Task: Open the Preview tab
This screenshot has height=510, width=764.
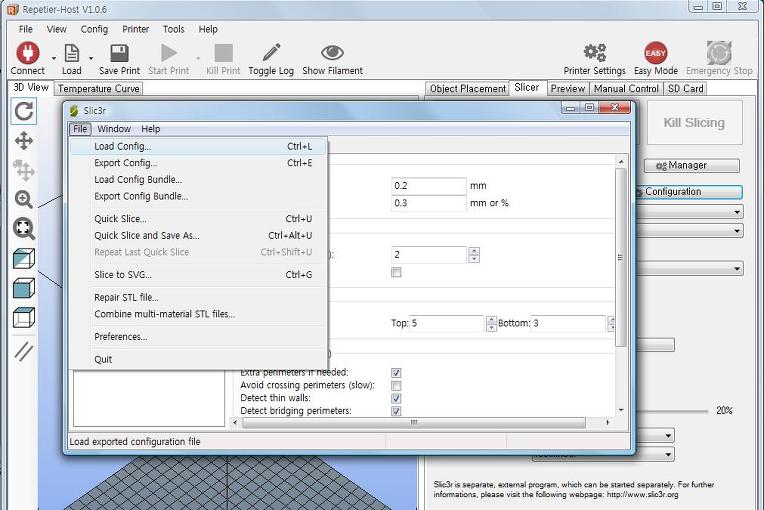Action: [x=568, y=89]
